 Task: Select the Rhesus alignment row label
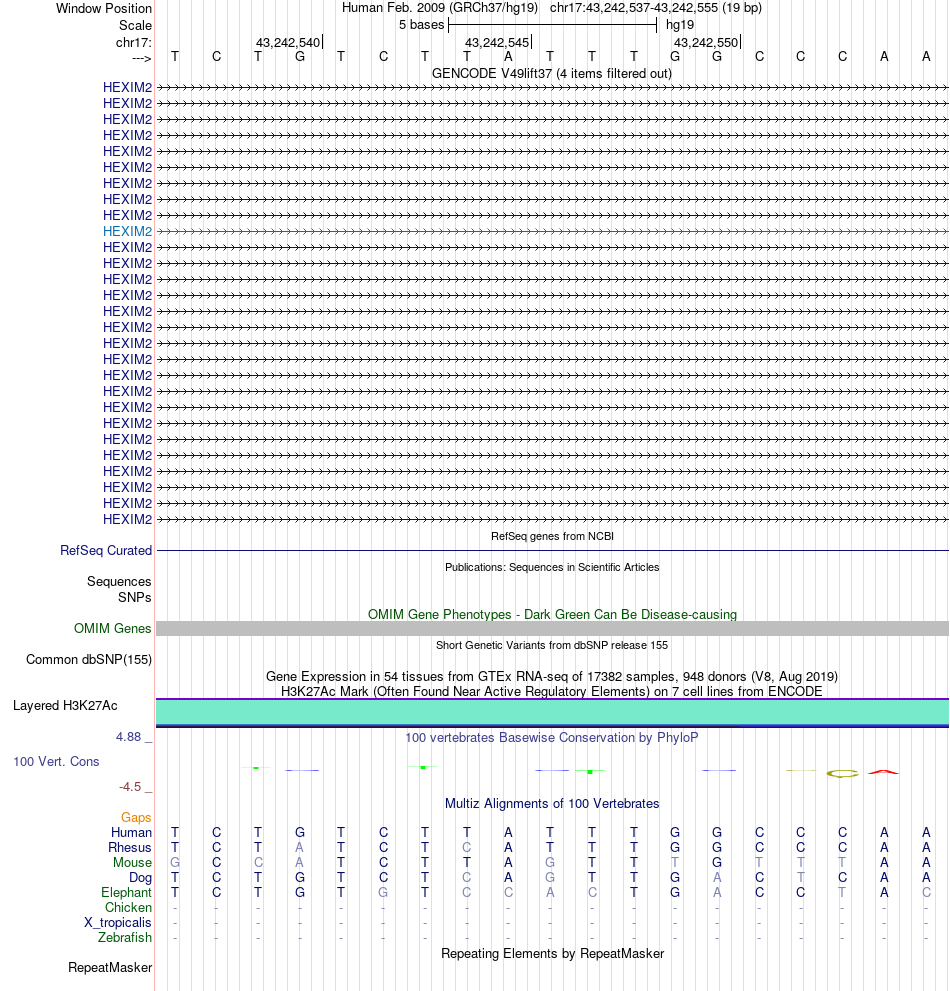(130, 848)
